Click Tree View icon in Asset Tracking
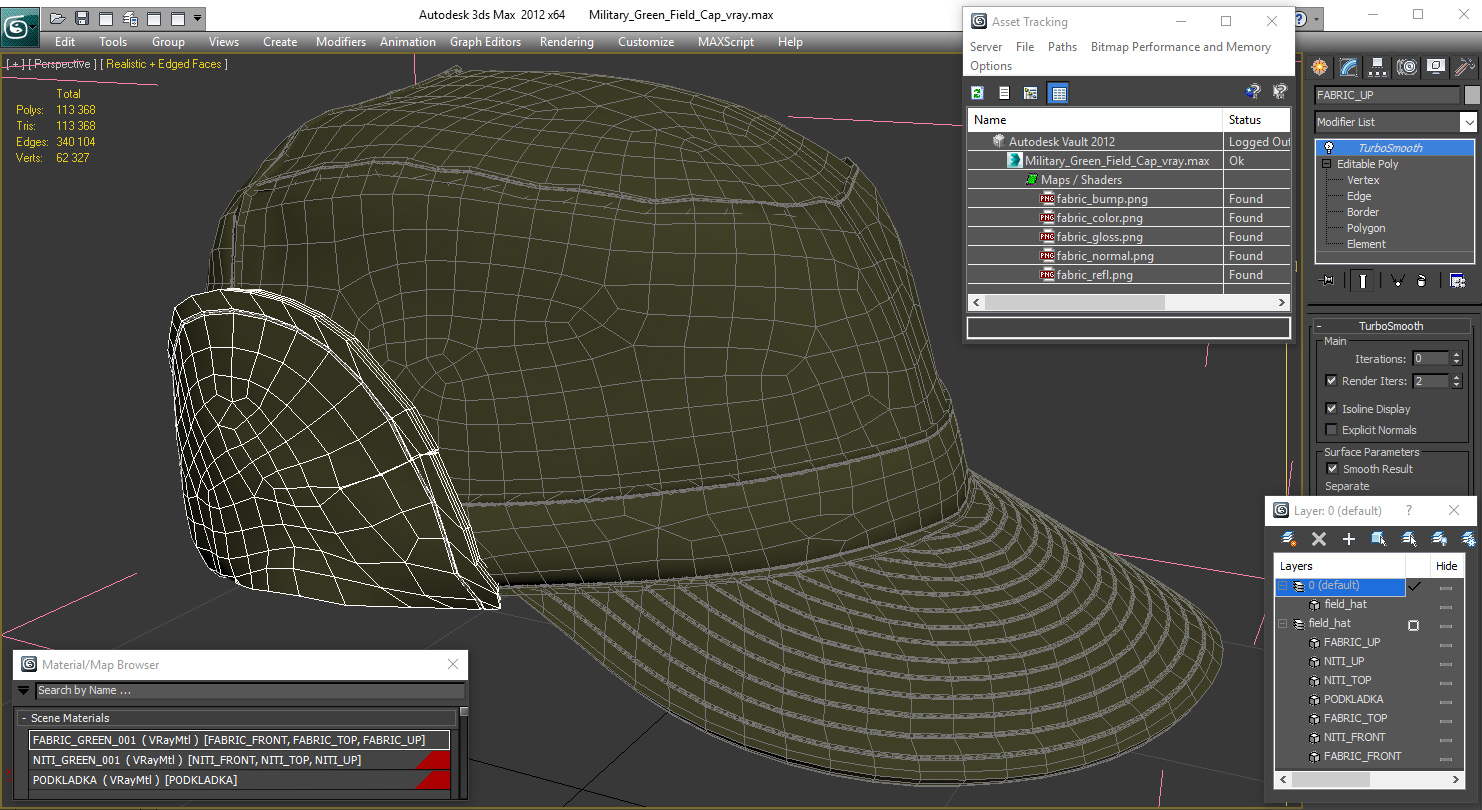The height and width of the screenshot is (810, 1482). point(1031,93)
